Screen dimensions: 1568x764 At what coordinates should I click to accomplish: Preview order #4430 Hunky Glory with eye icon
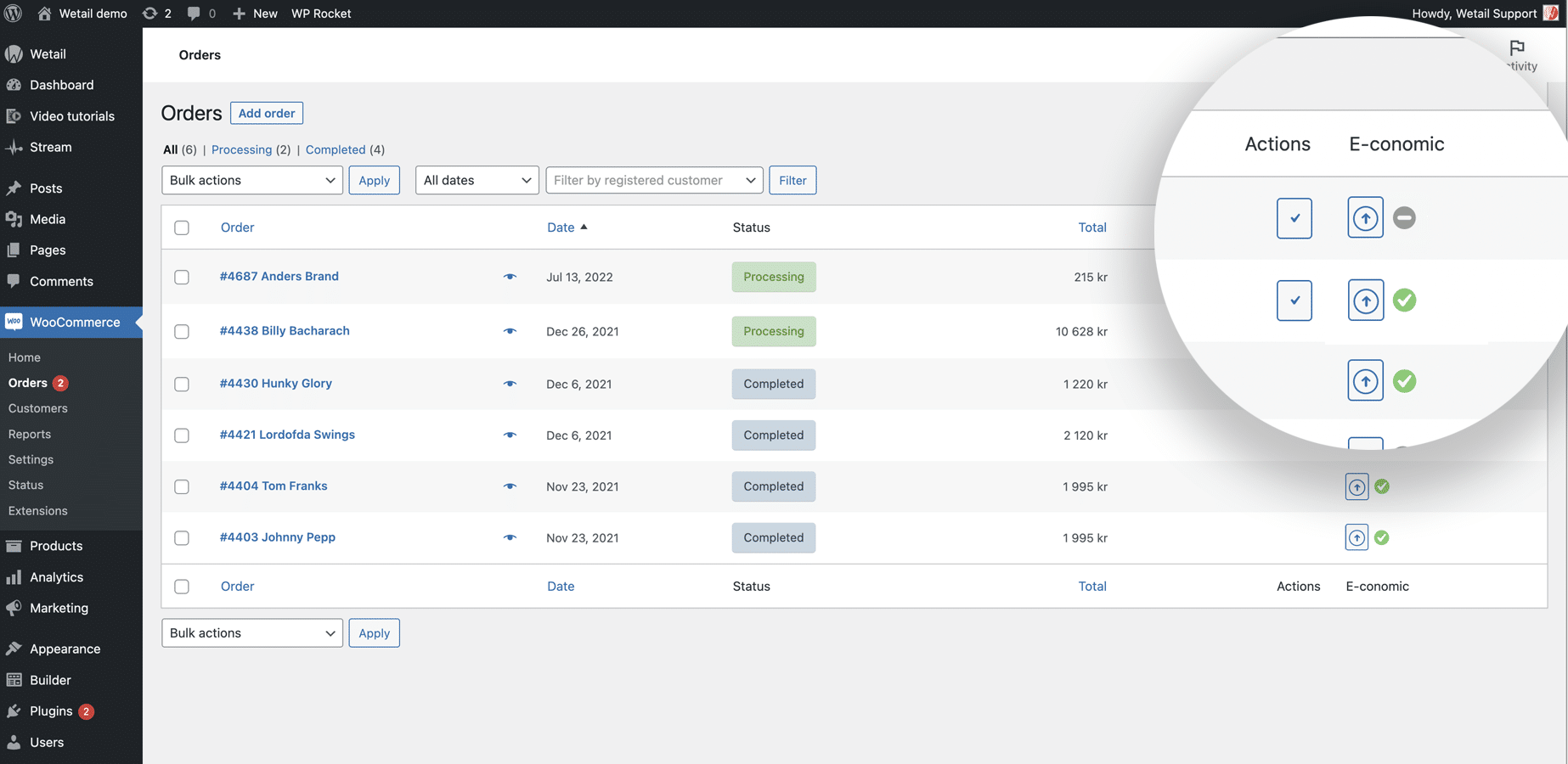pos(510,384)
